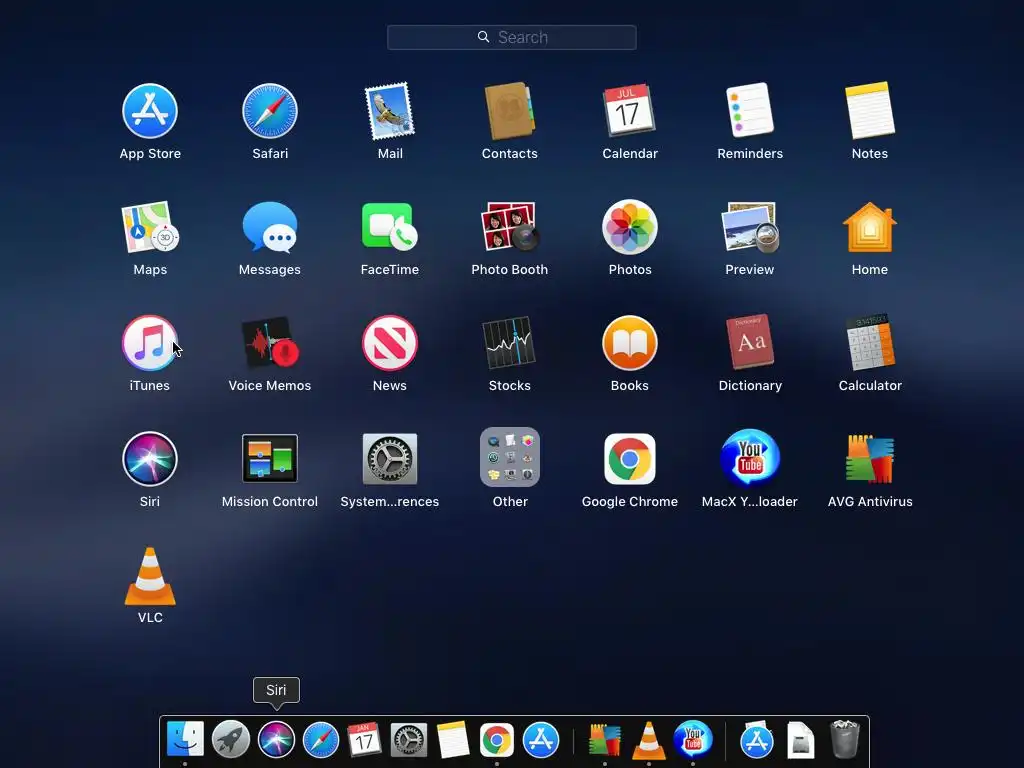Open System Preferences from Launchpad grid

390,459
